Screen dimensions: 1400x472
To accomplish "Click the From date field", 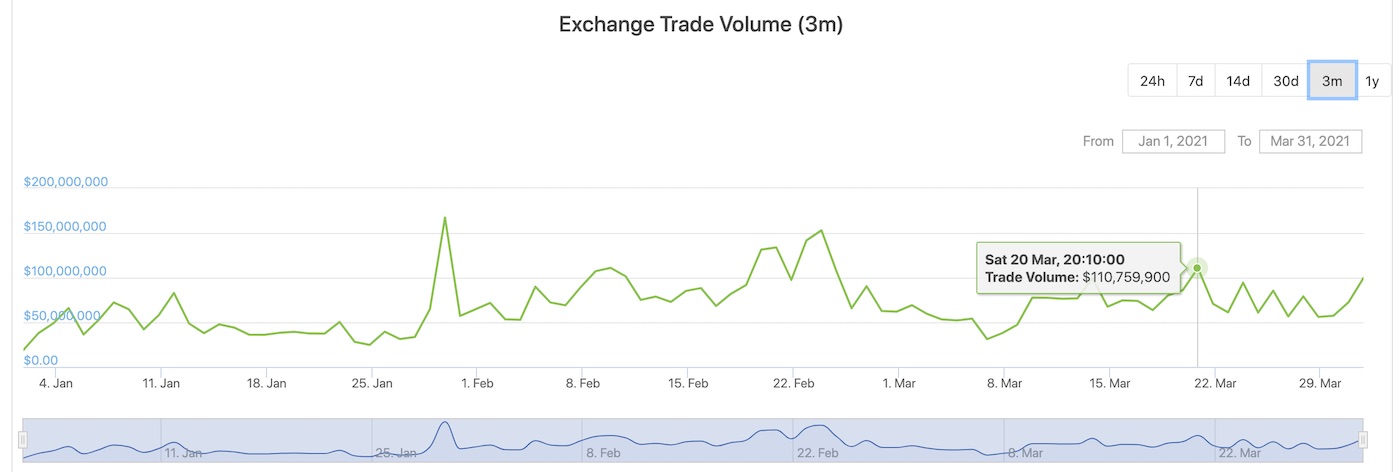I will point(1173,141).
